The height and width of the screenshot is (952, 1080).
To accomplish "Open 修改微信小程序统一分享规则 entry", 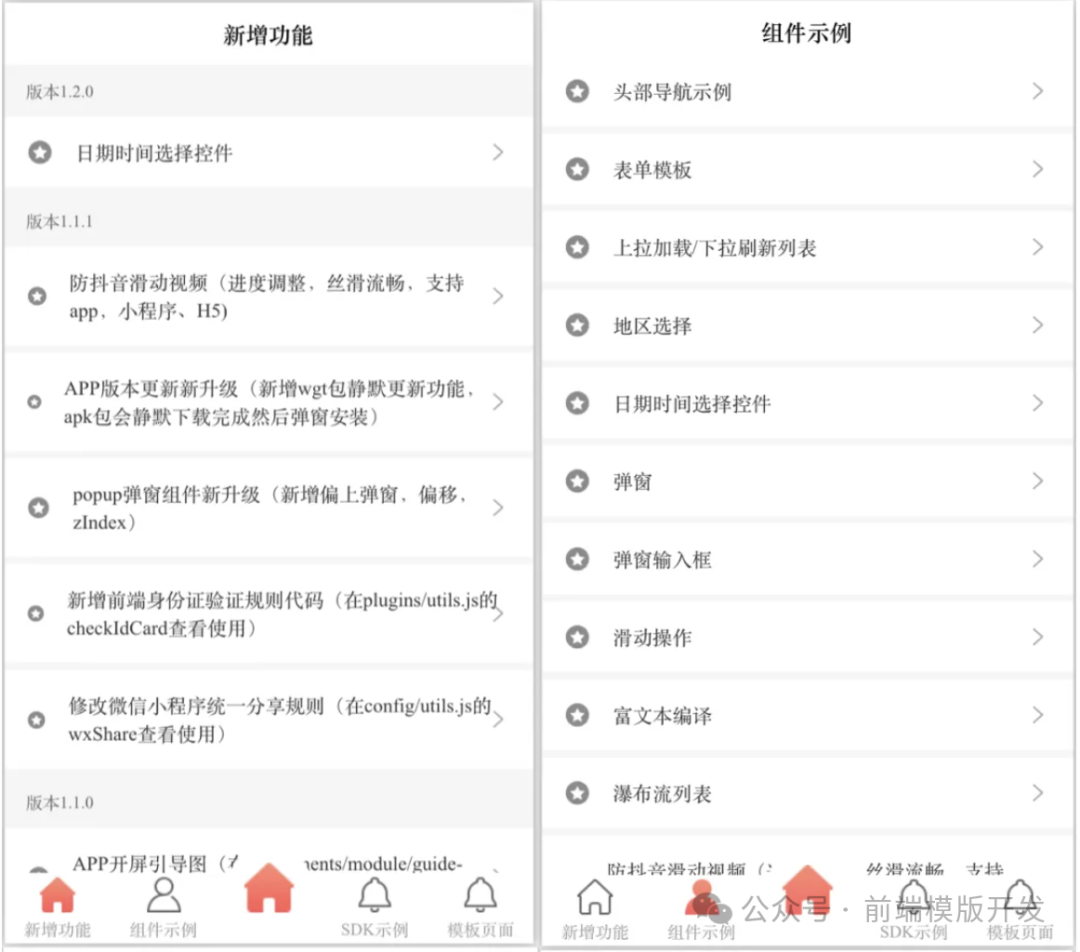I will pyautogui.click(x=269, y=720).
